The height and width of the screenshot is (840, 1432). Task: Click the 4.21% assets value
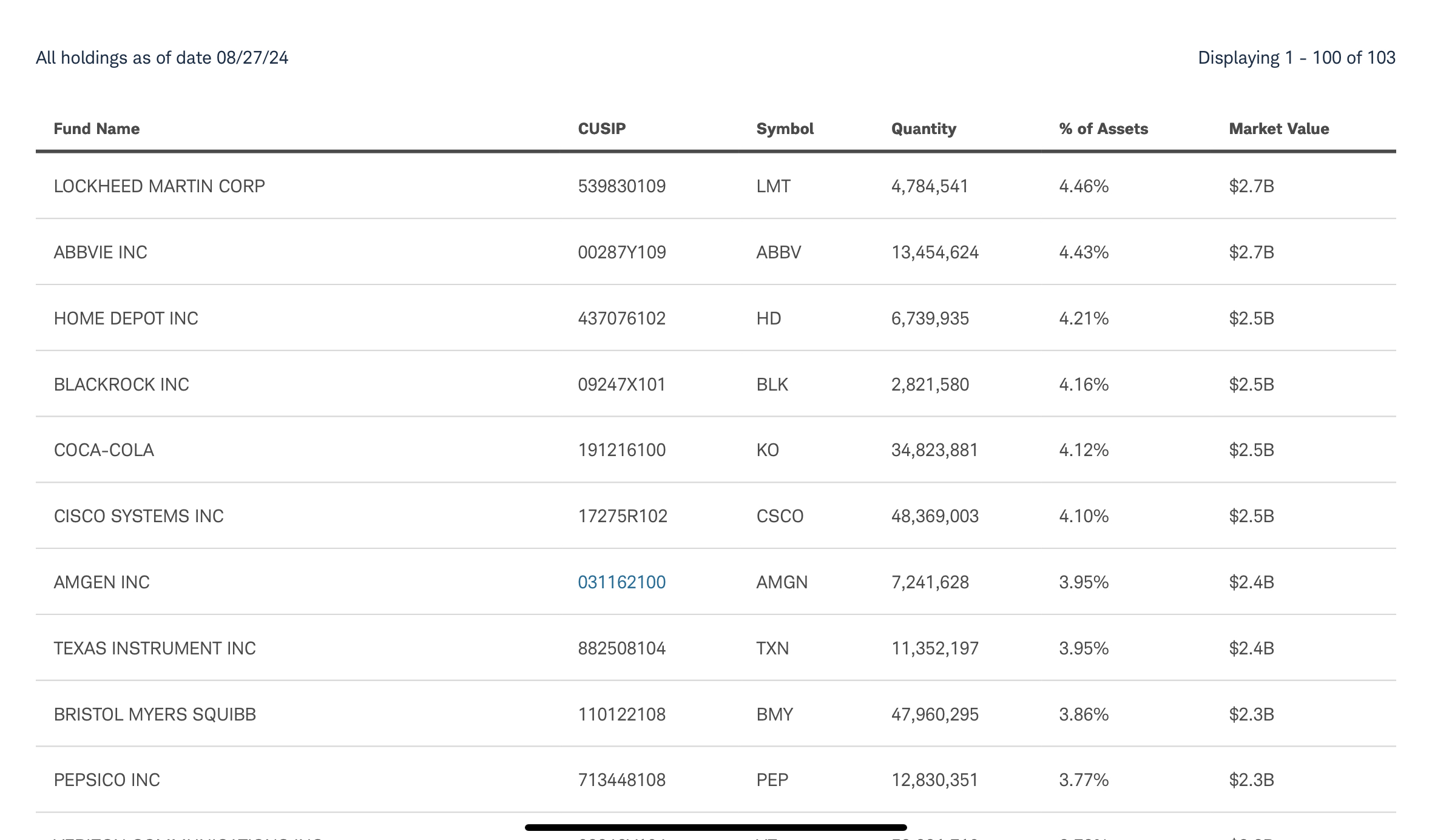pos(1084,318)
